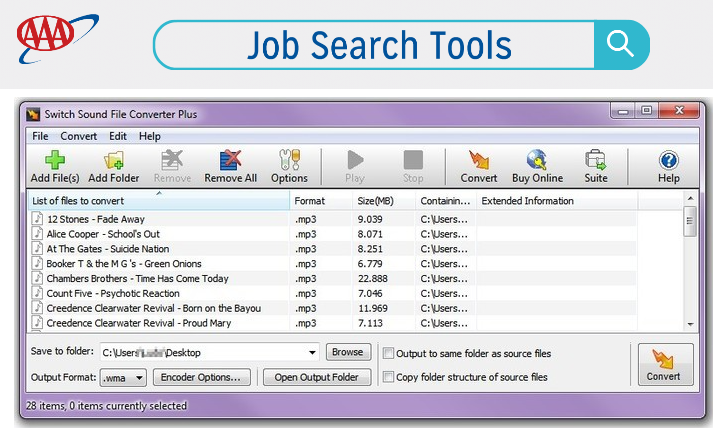The width and height of the screenshot is (713, 428).
Task: Click the status bar 28 items text
Action: point(106,405)
